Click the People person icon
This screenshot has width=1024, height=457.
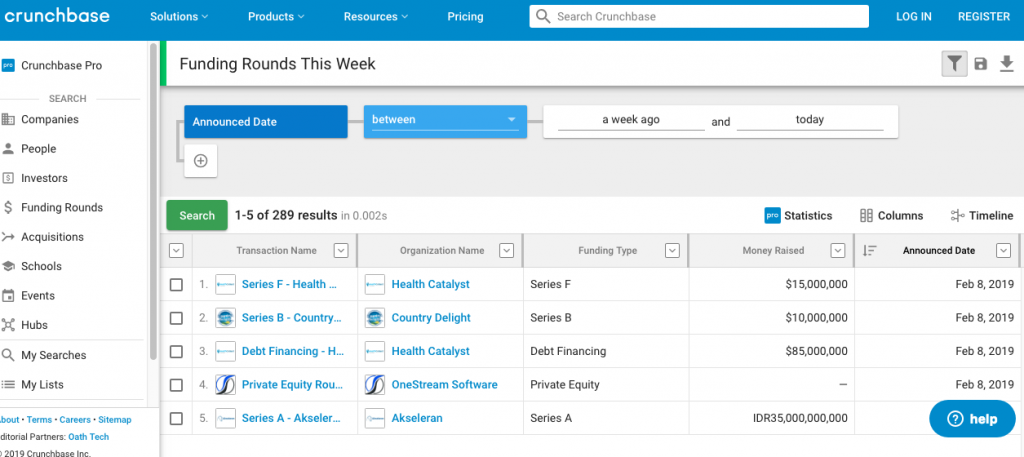tap(8, 148)
